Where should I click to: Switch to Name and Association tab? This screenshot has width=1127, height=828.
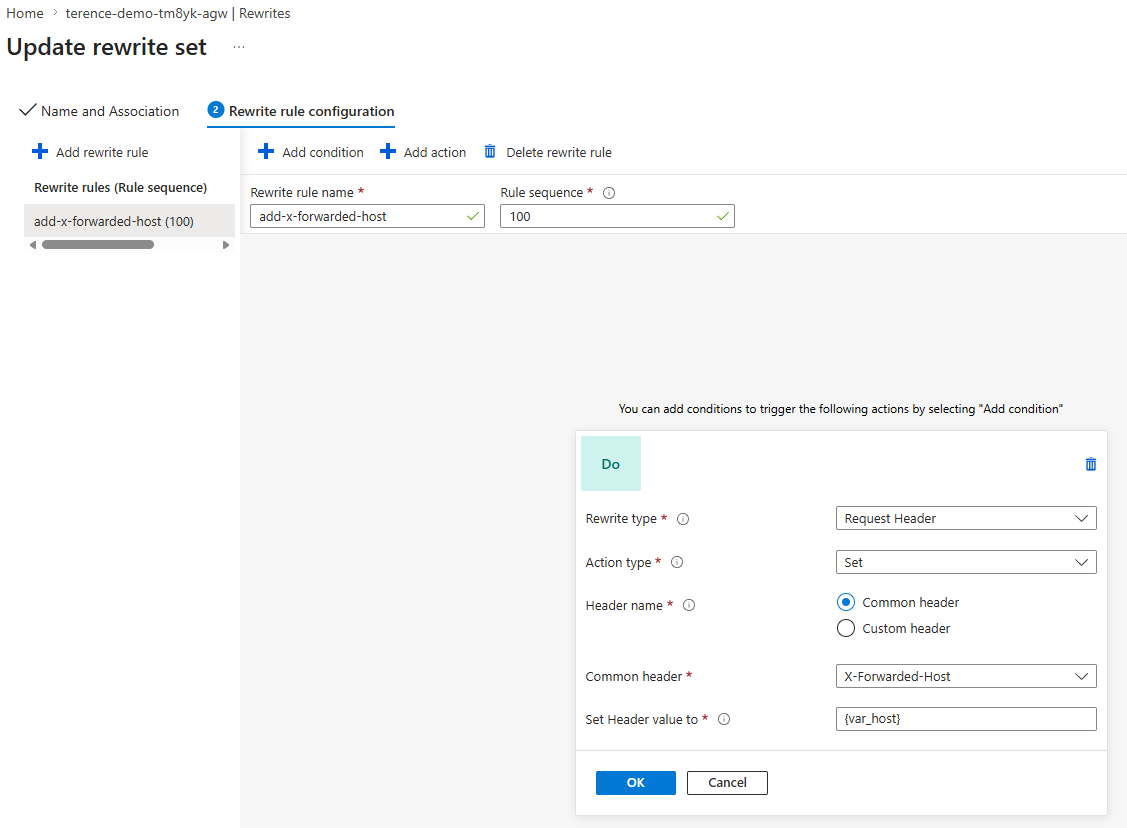click(x=99, y=111)
